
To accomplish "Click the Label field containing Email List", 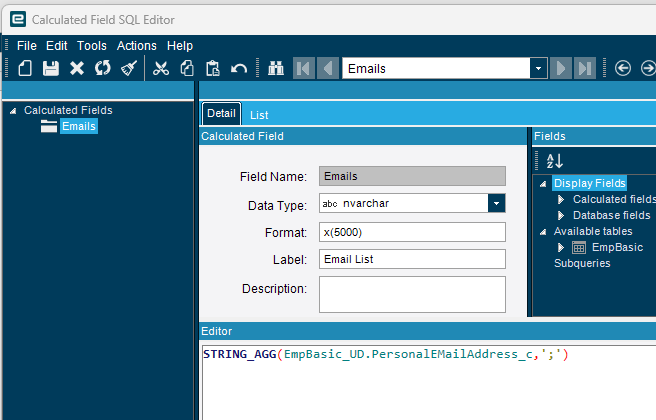I will click(412, 259).
